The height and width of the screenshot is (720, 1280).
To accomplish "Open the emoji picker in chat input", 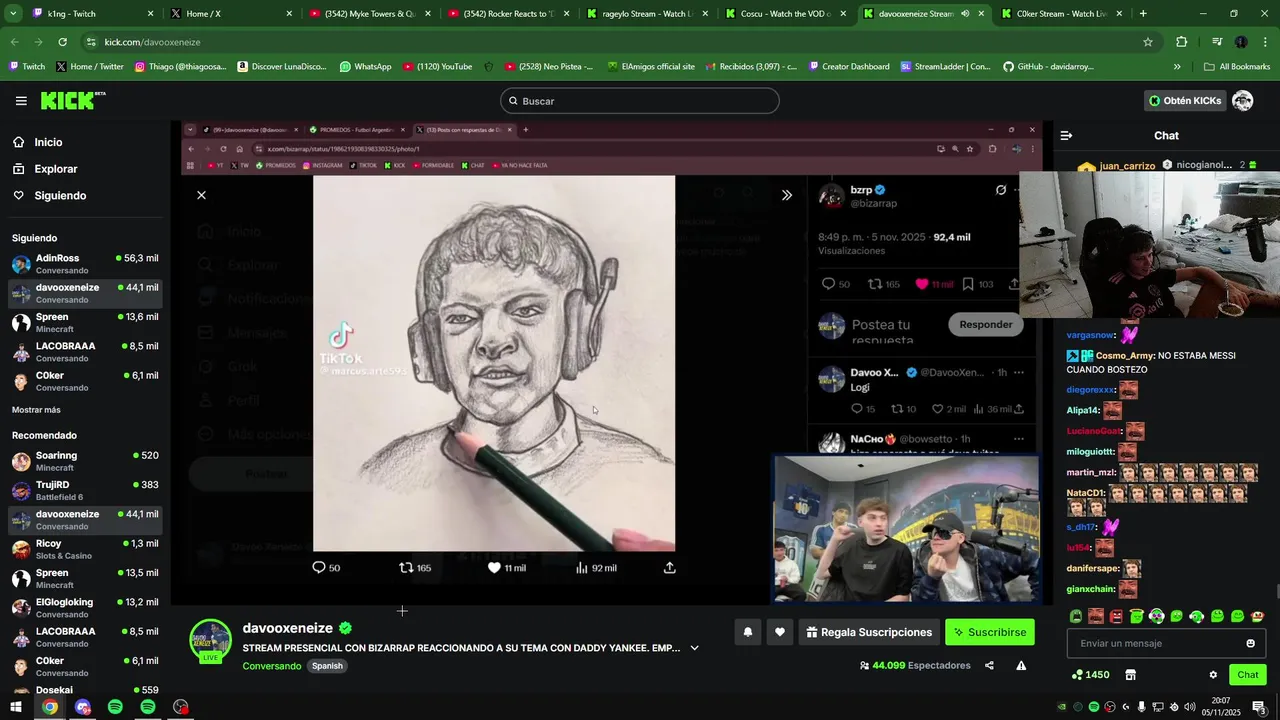I will pyautogui.click(x=1250, y=643).
